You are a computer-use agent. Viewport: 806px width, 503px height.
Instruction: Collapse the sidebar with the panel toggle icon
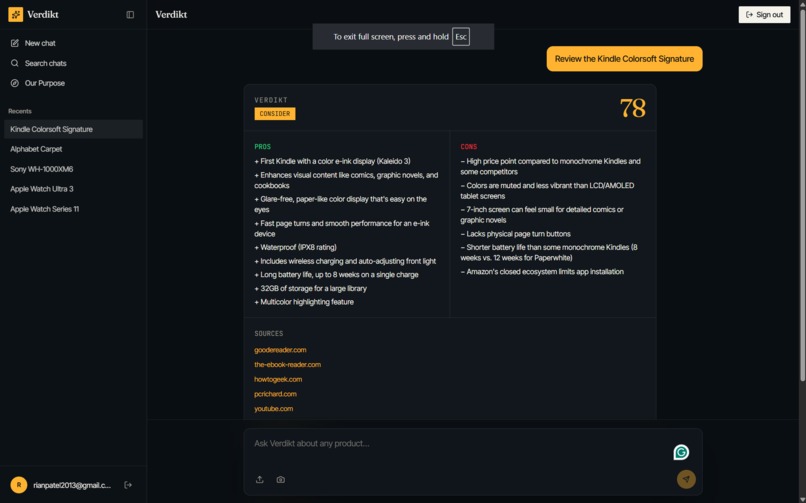130,14
